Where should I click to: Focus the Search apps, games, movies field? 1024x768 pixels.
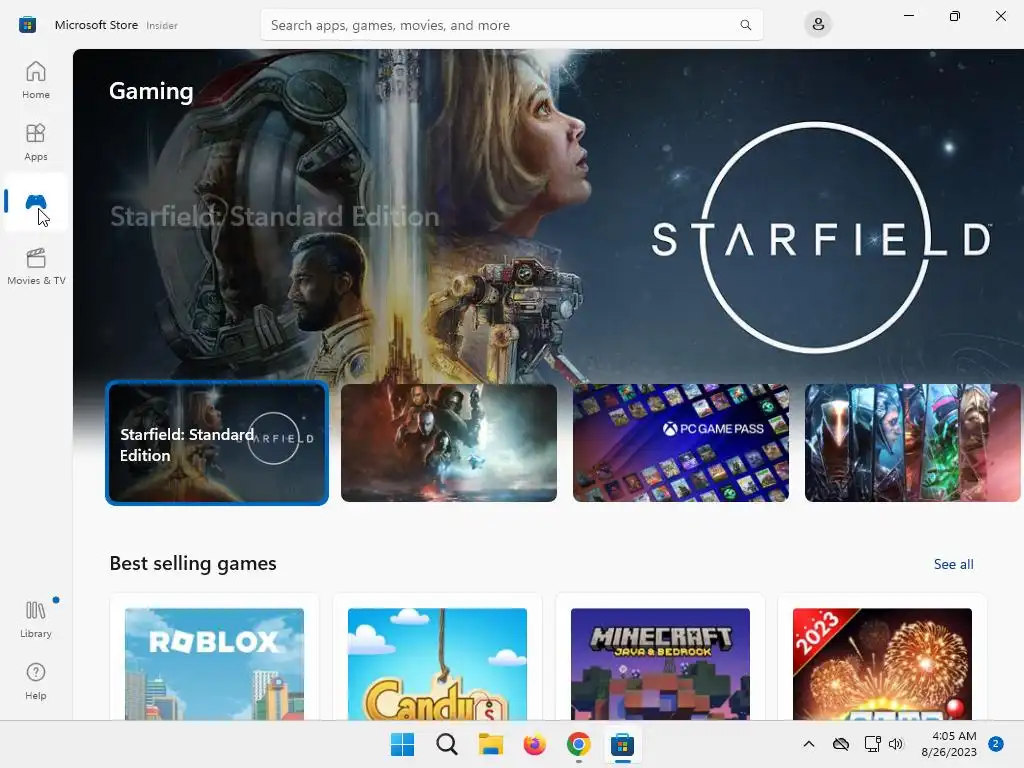511,25
